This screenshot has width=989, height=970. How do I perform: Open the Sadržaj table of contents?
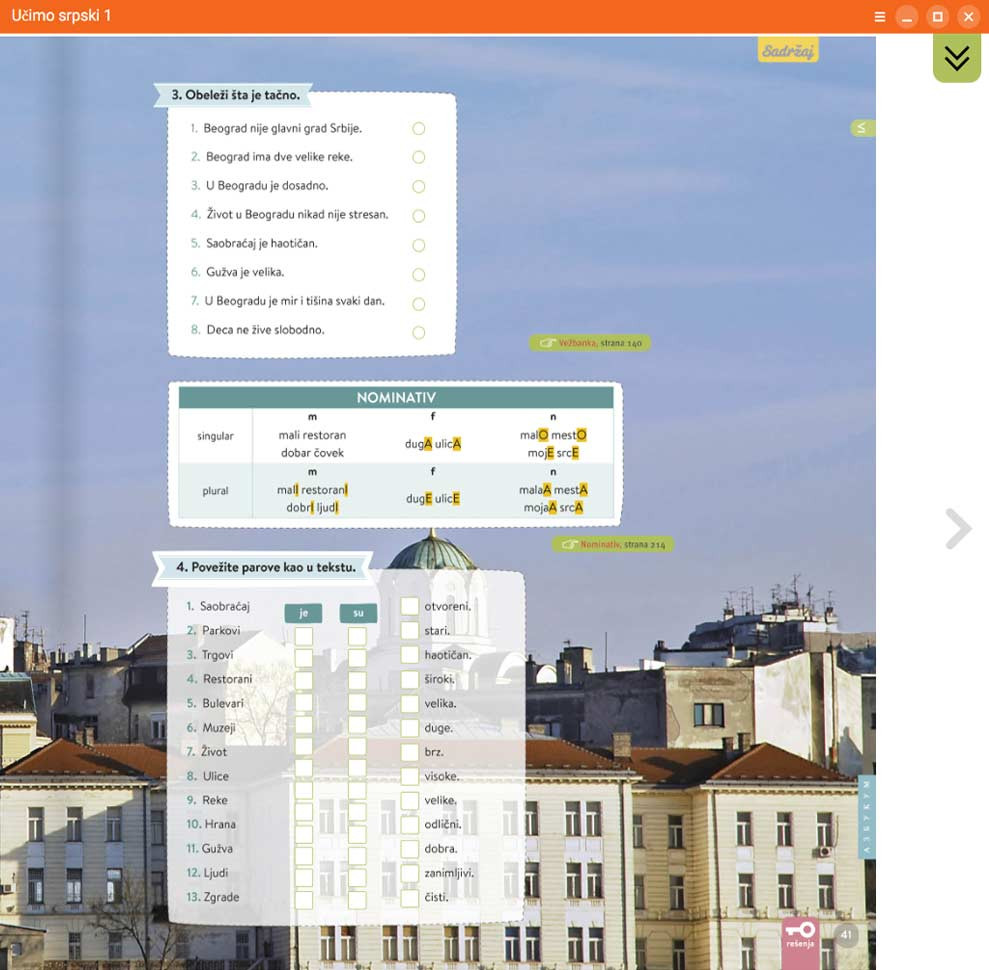tap(788, 50)
